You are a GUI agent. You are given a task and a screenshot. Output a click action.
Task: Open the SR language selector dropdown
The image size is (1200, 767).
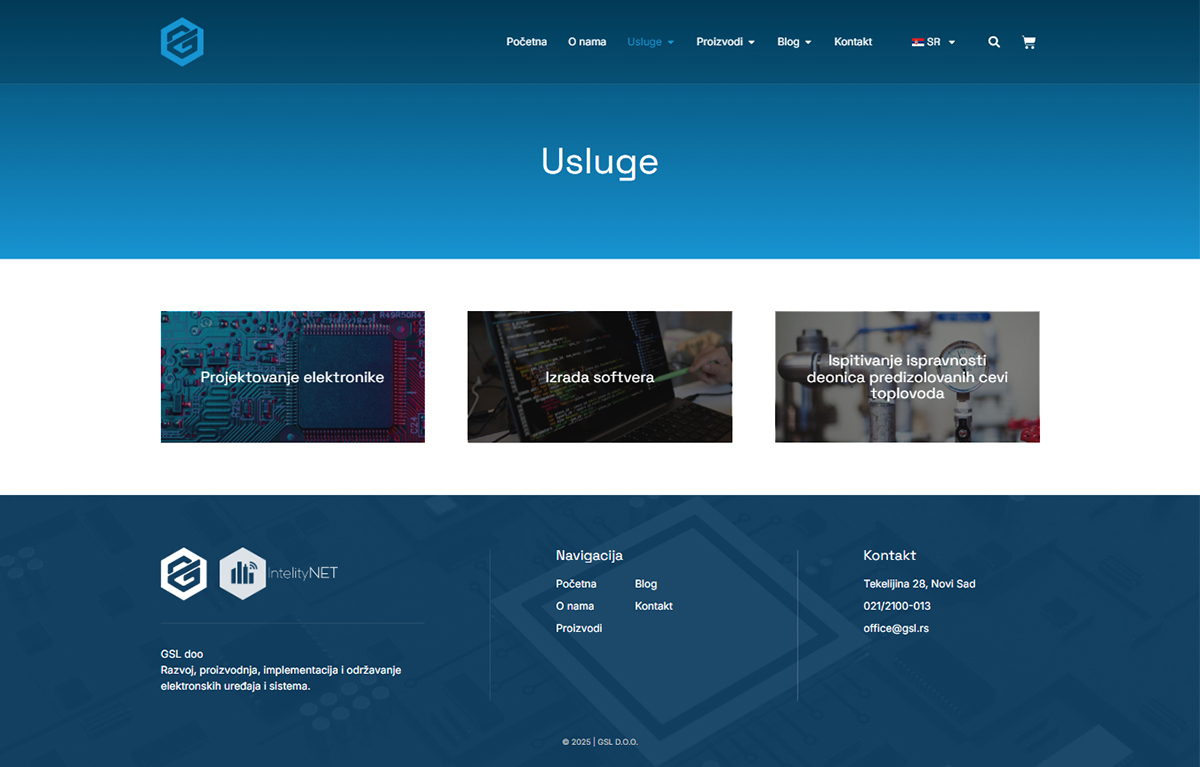pos(934,42)
